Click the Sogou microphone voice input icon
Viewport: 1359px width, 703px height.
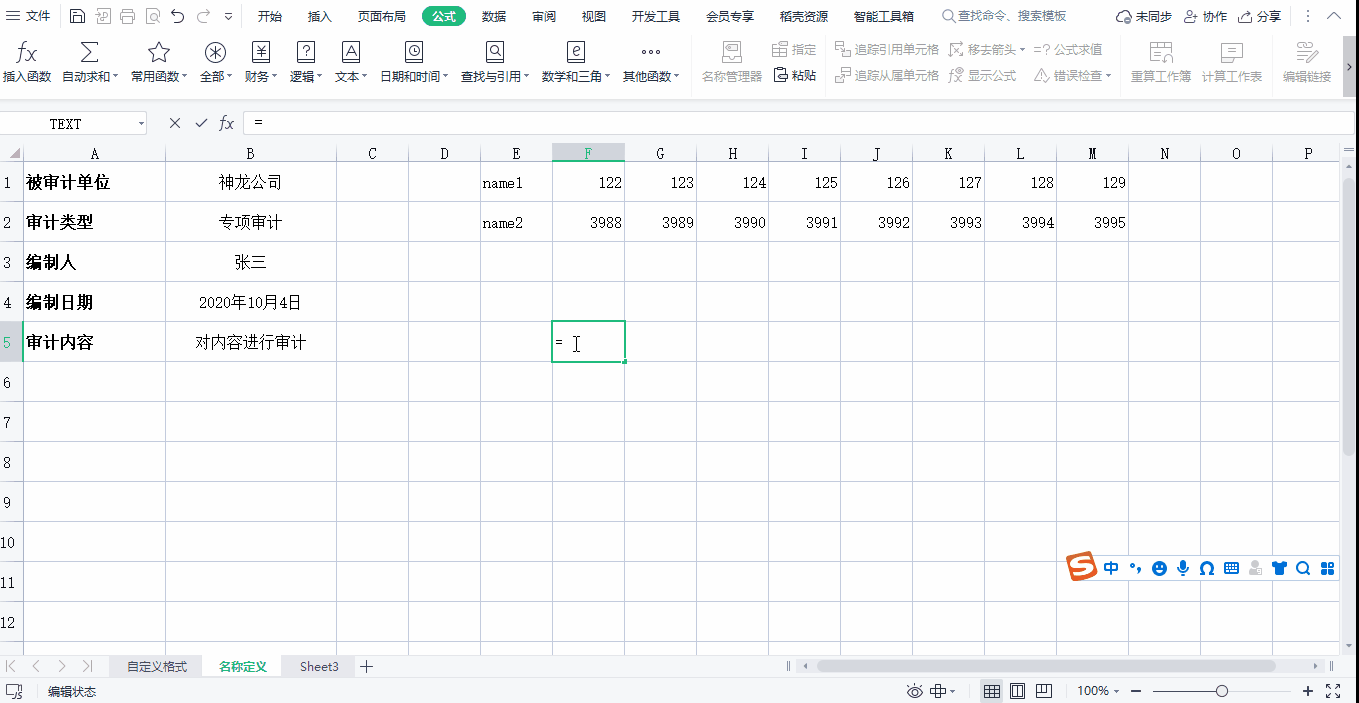(x=1183, y=568)
